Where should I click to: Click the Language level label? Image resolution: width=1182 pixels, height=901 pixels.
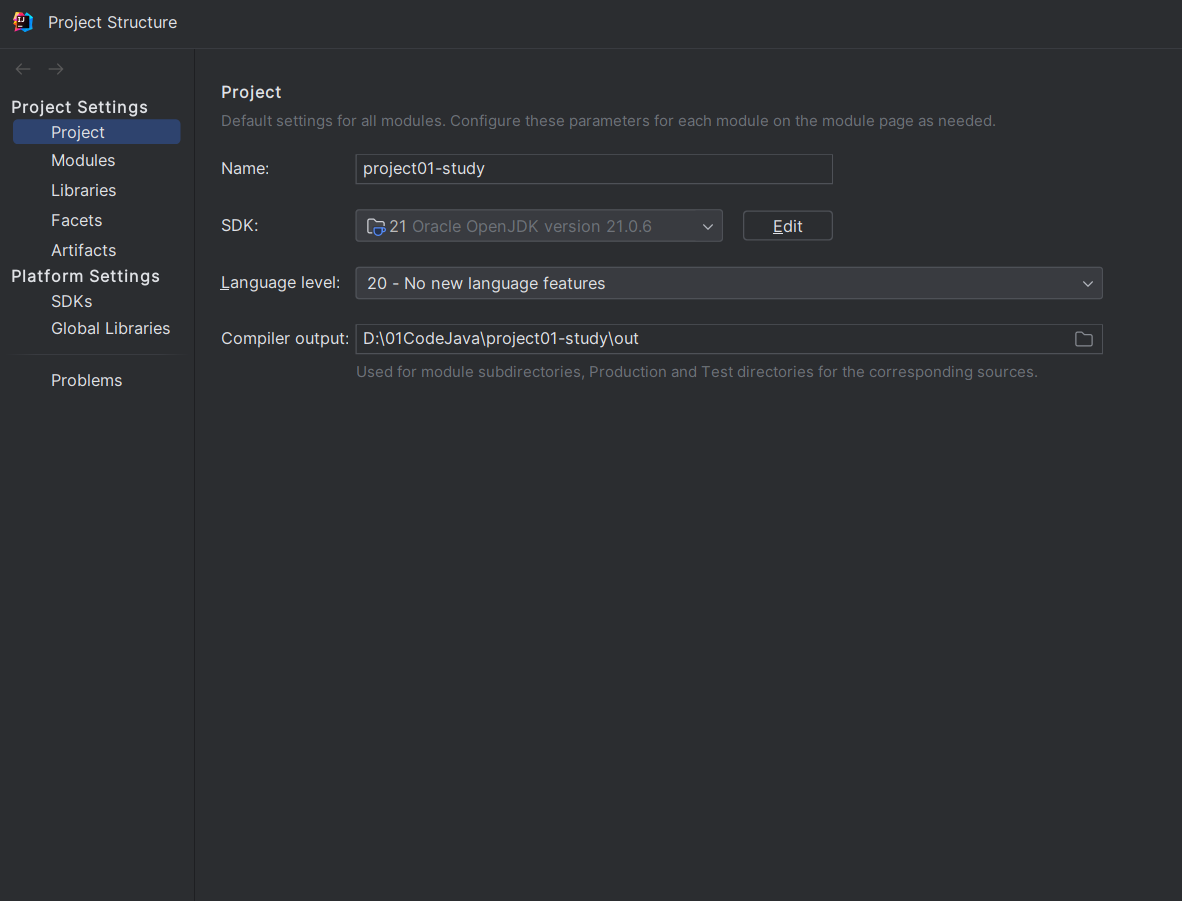pos(280,283)
